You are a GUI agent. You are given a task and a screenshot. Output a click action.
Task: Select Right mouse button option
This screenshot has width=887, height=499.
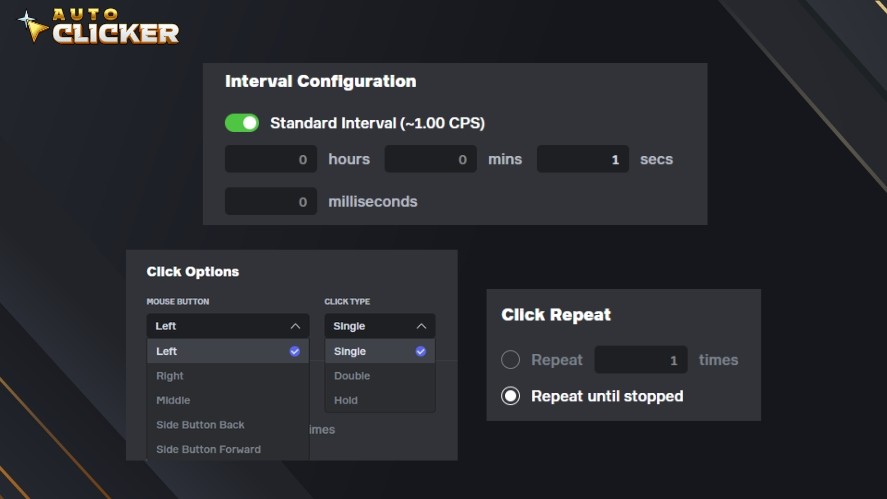pyautogui.click(x=228, y=376)
